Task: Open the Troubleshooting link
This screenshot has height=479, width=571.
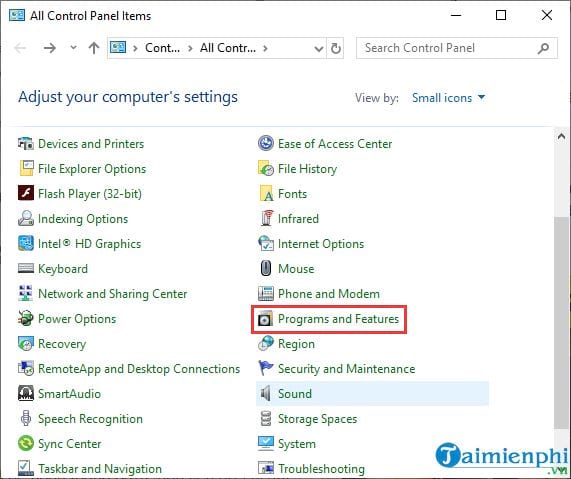Action: [321, 468]
